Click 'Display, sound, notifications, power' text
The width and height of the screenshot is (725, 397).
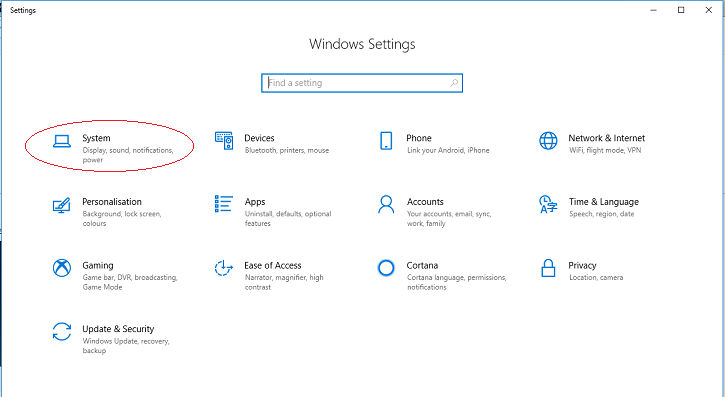pos(128,155)
